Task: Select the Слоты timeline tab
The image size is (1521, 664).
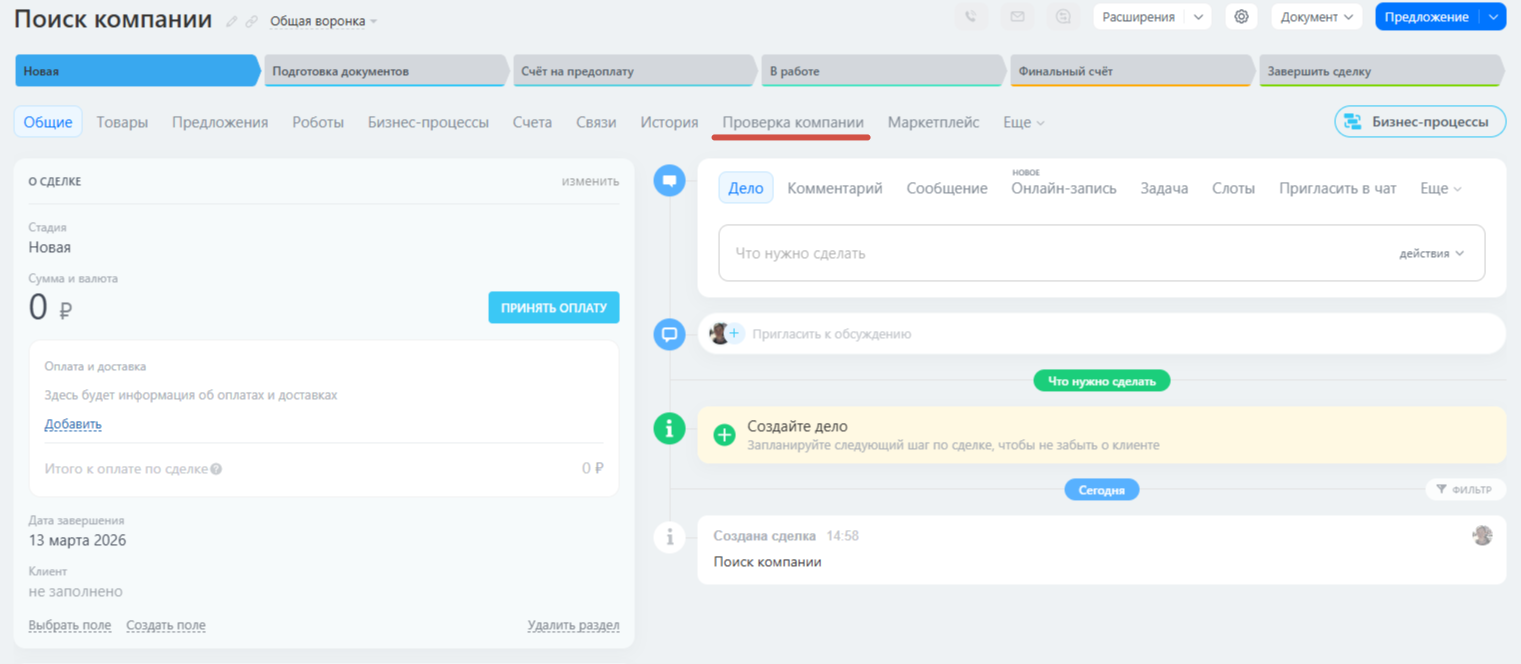Action: point(1233,188)
